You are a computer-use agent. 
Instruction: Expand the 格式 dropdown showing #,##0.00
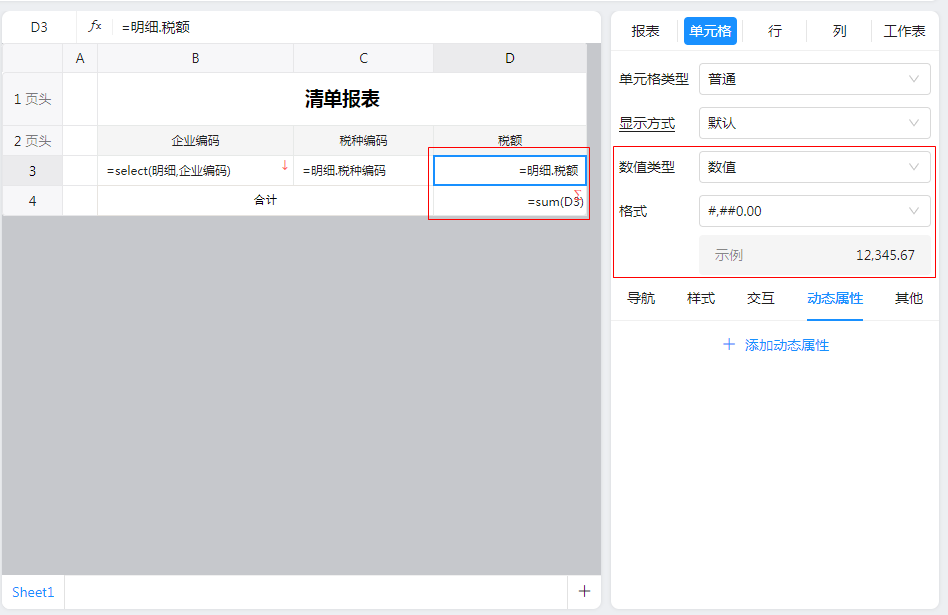(816, 211)
